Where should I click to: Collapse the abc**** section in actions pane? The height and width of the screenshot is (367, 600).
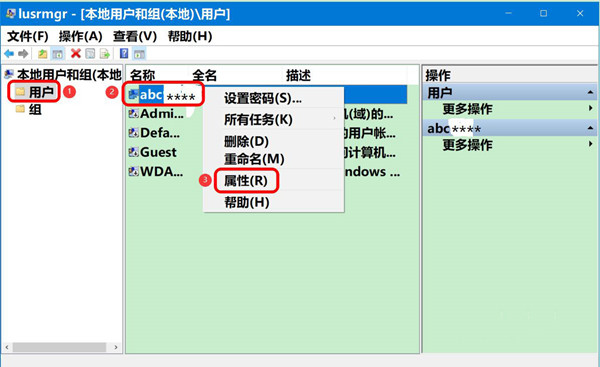coord(590,128)
